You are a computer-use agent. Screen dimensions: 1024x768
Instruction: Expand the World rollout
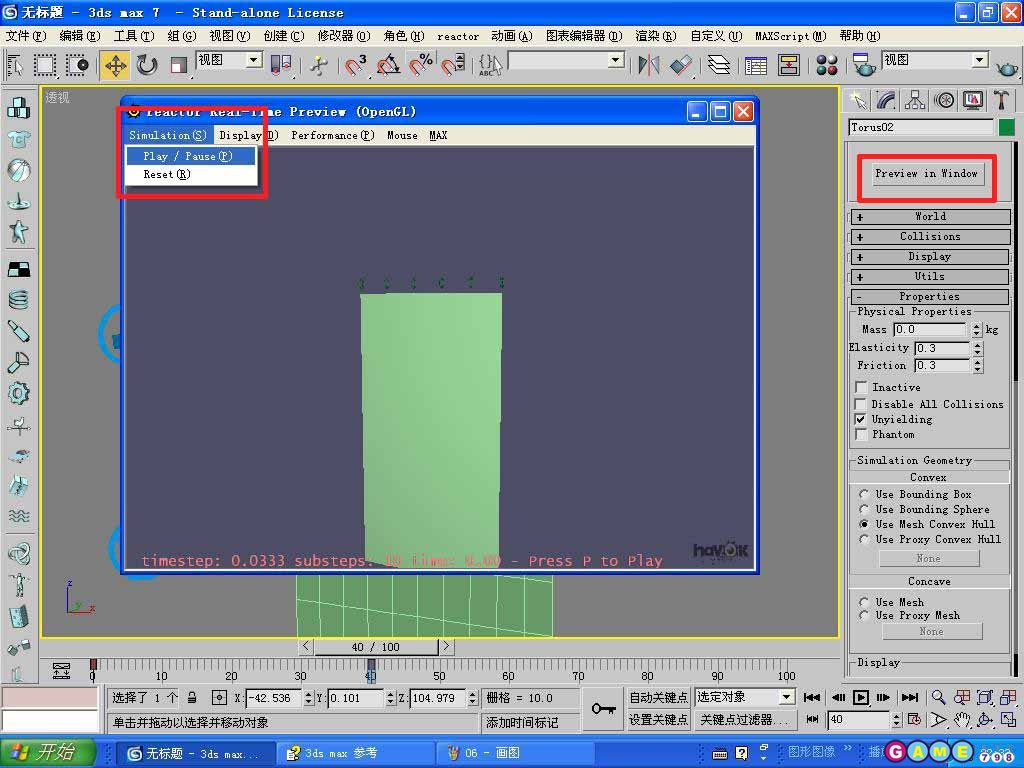coord(931,217)
